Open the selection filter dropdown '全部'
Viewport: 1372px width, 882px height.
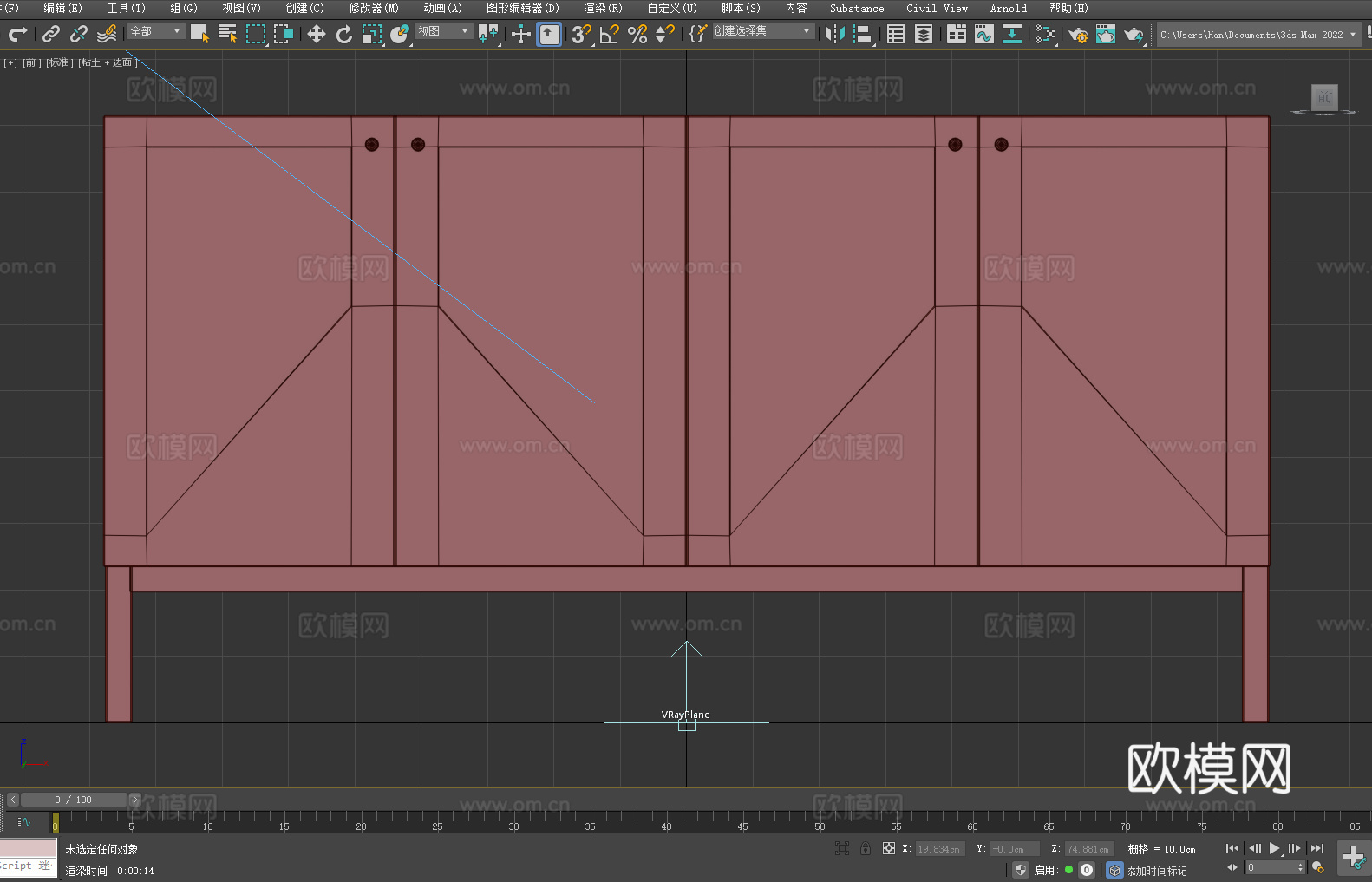point(156,31)
